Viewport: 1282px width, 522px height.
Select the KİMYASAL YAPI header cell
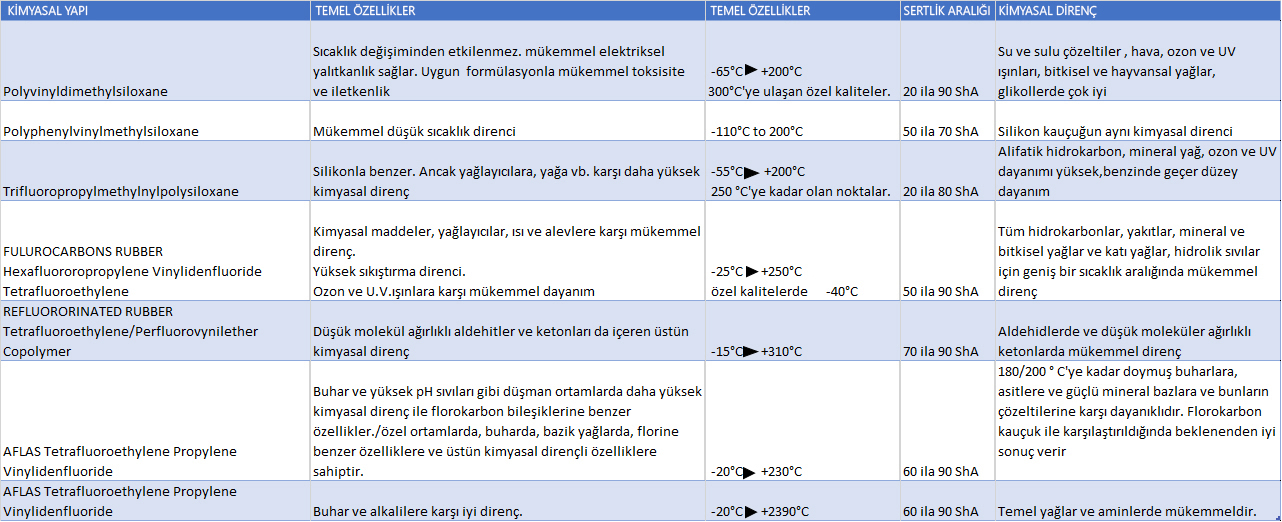(155, 11)
